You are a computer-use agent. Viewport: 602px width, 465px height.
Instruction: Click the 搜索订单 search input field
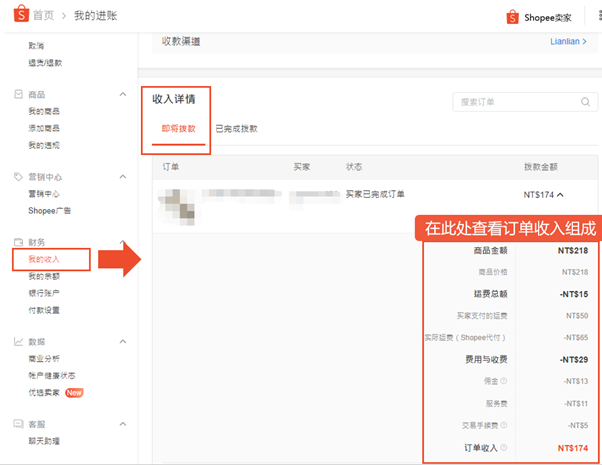pyautogui.click(x=525, y=102)
